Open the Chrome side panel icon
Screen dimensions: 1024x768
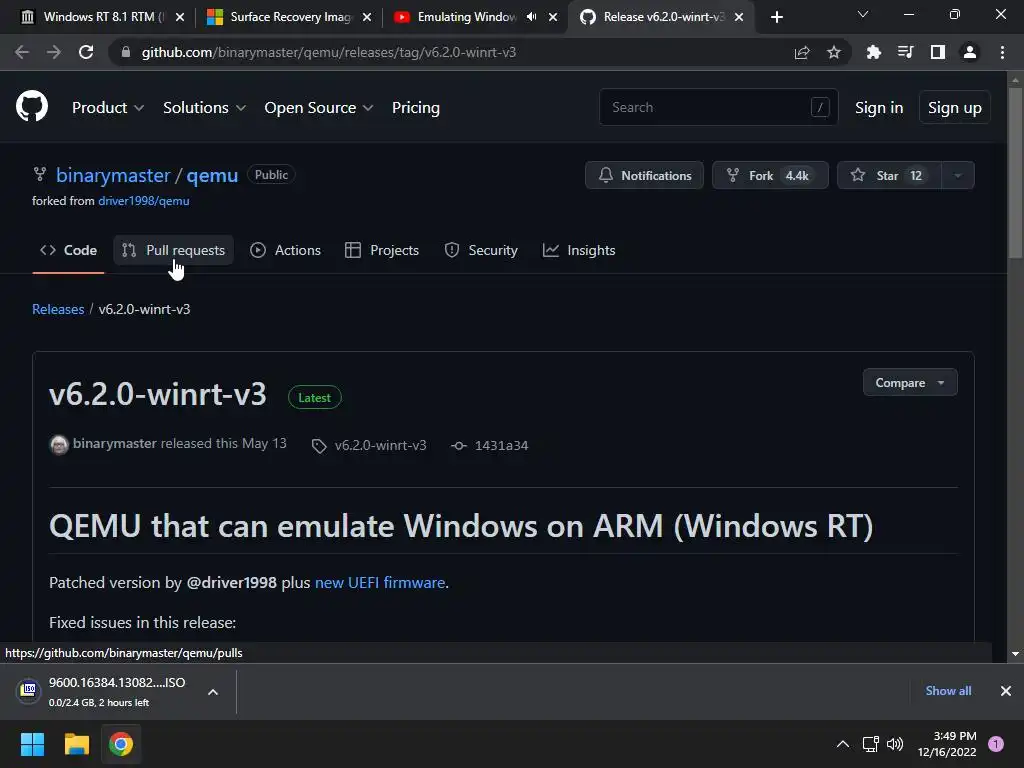[937, 52]
